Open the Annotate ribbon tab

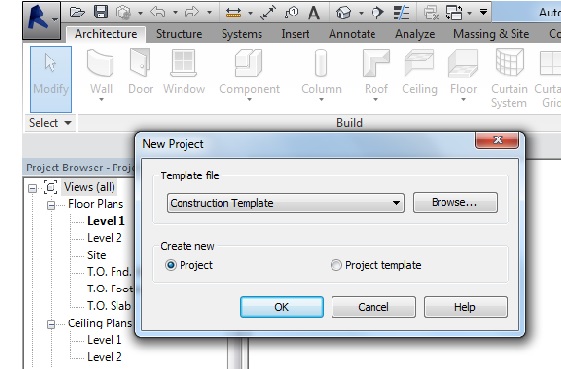(352, 34)
